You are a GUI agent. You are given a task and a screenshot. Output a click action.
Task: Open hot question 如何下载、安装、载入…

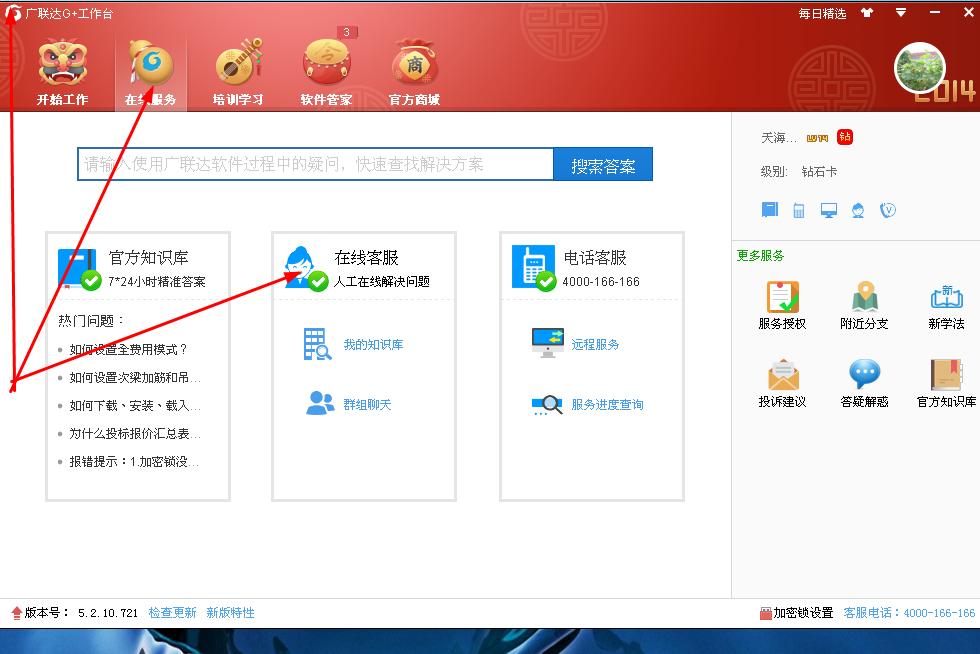(135, 406)
